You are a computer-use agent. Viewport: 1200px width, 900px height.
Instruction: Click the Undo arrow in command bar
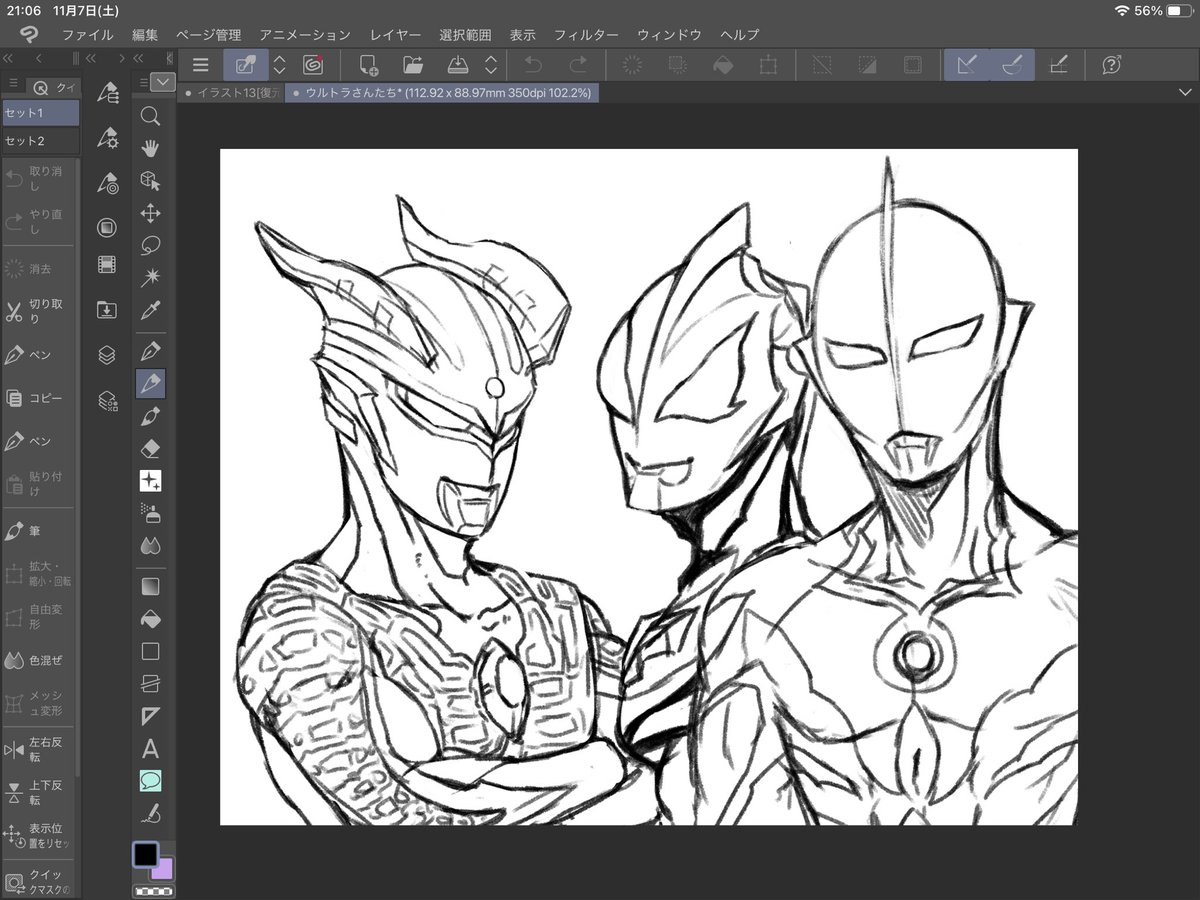click(534, 65)
